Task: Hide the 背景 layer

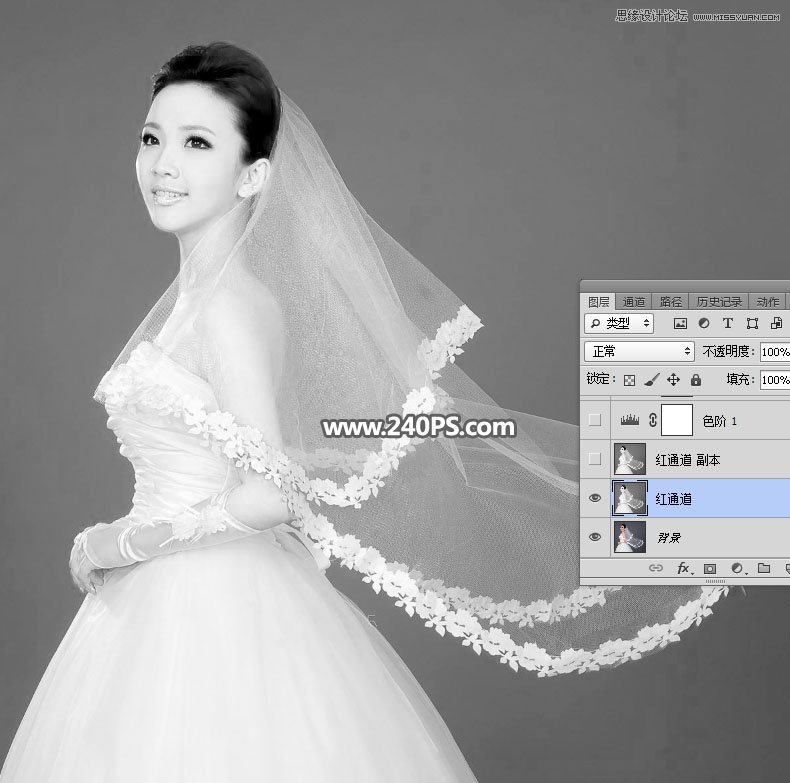Action: coord(595,537)
